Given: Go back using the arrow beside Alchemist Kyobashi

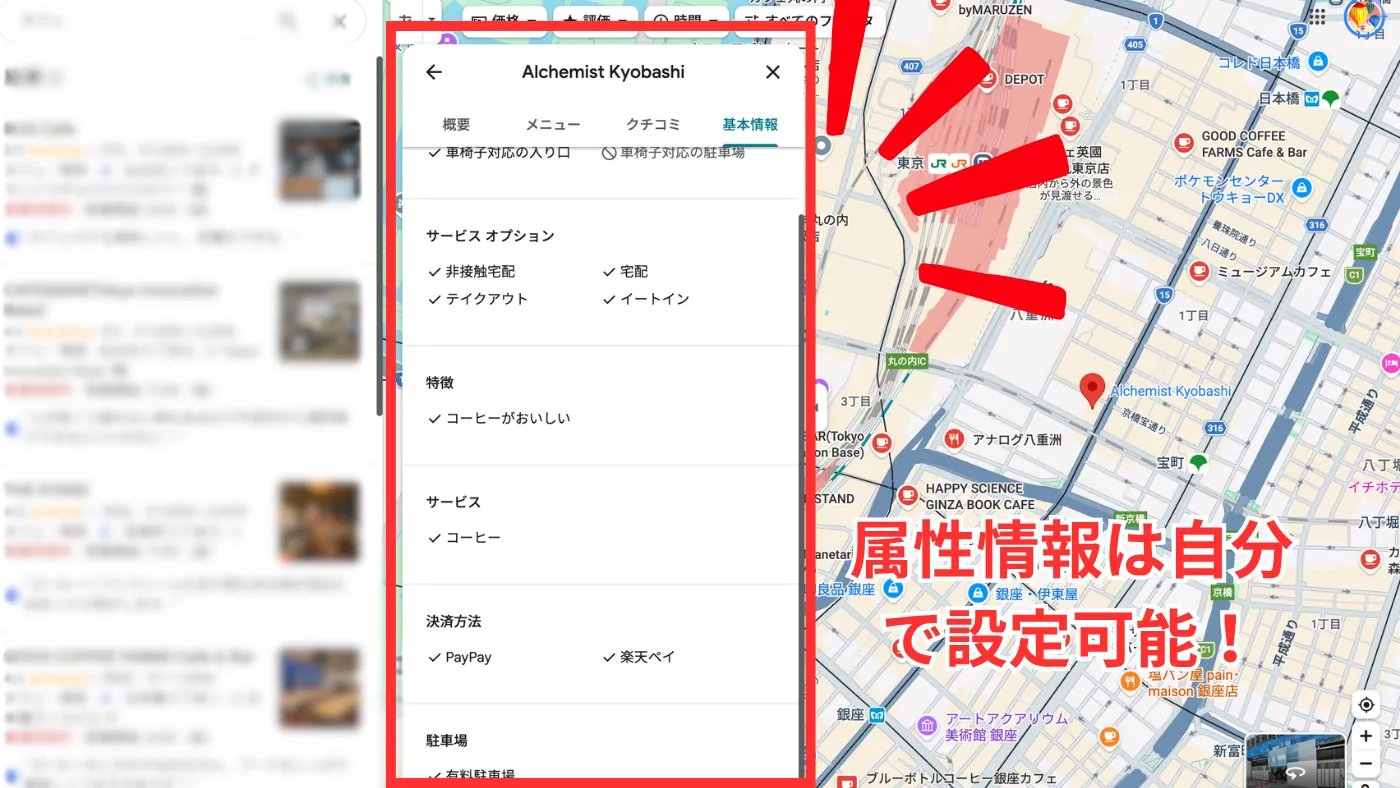Looking at the screenshot, I should coord(433,72).
